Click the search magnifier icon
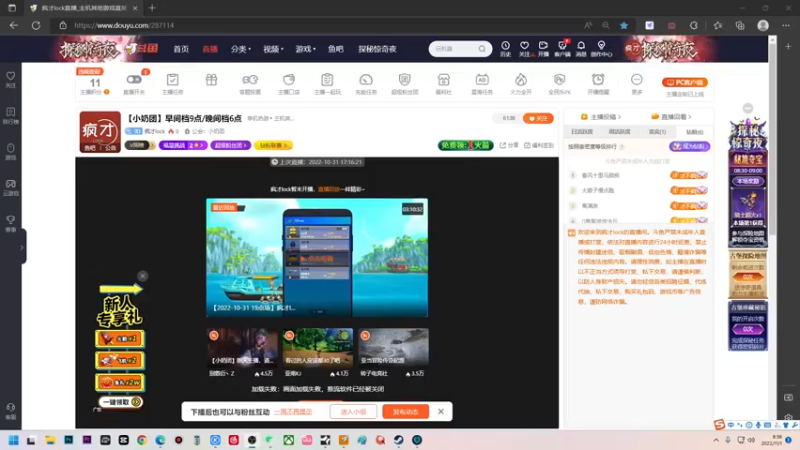The width and height of the screenshot is (800, 450). pos(482,49)
